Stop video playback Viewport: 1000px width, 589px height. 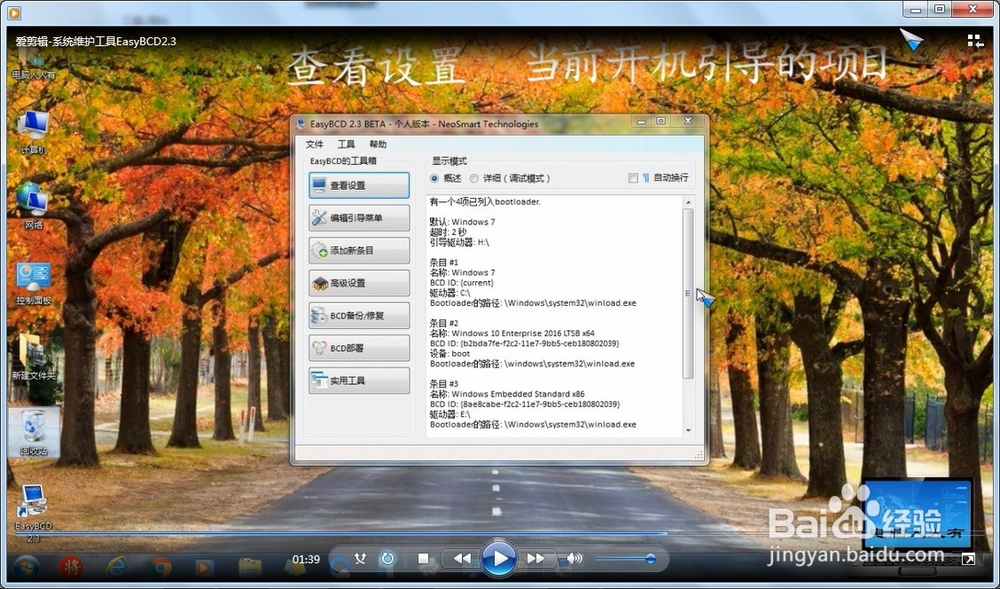[x=422, y=558]
